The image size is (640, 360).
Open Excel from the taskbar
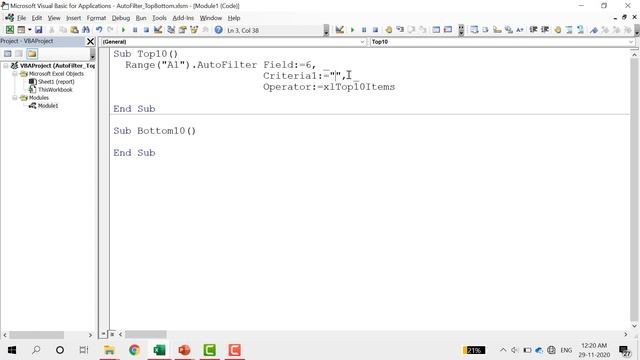[x=159, y=350]
